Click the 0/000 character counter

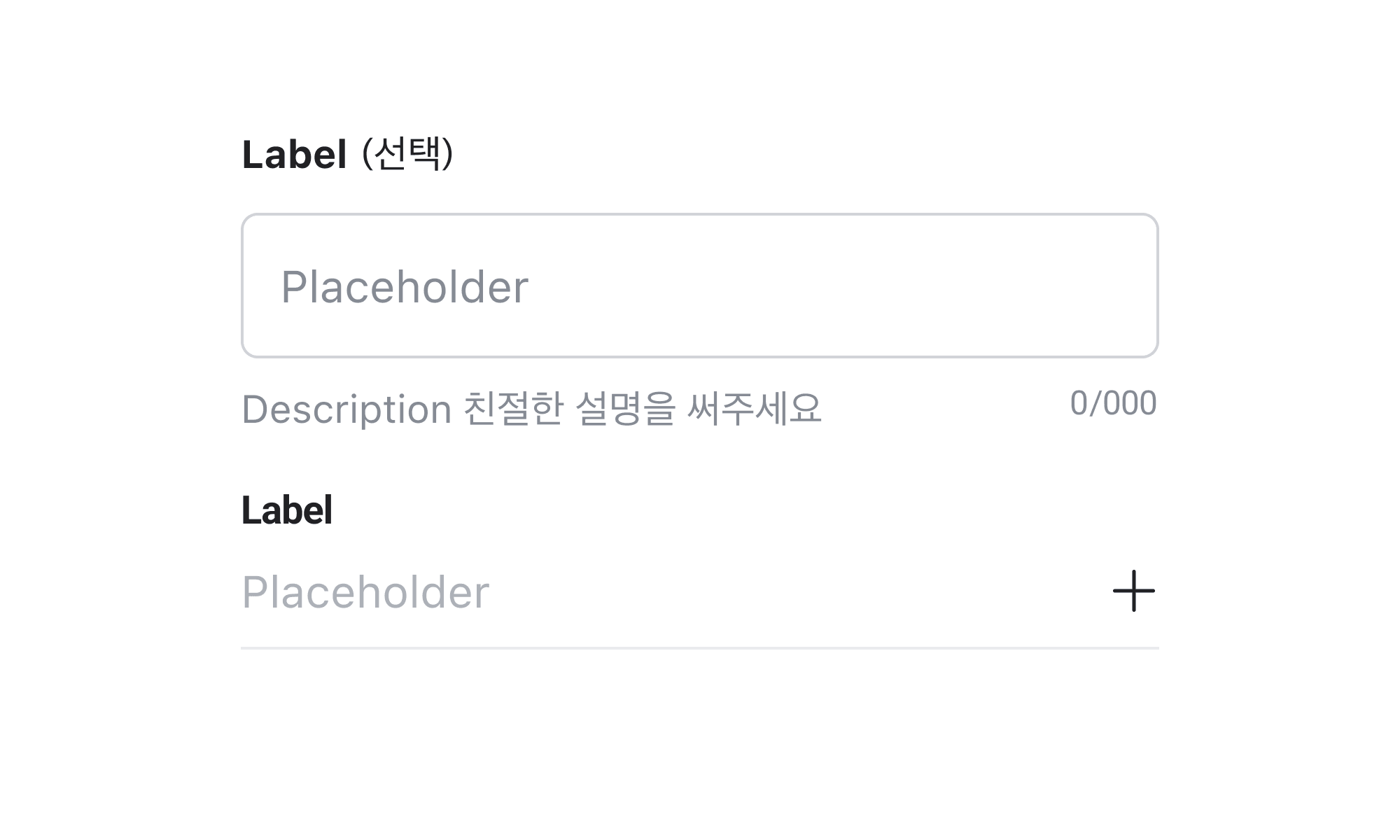pos(1113,404)
